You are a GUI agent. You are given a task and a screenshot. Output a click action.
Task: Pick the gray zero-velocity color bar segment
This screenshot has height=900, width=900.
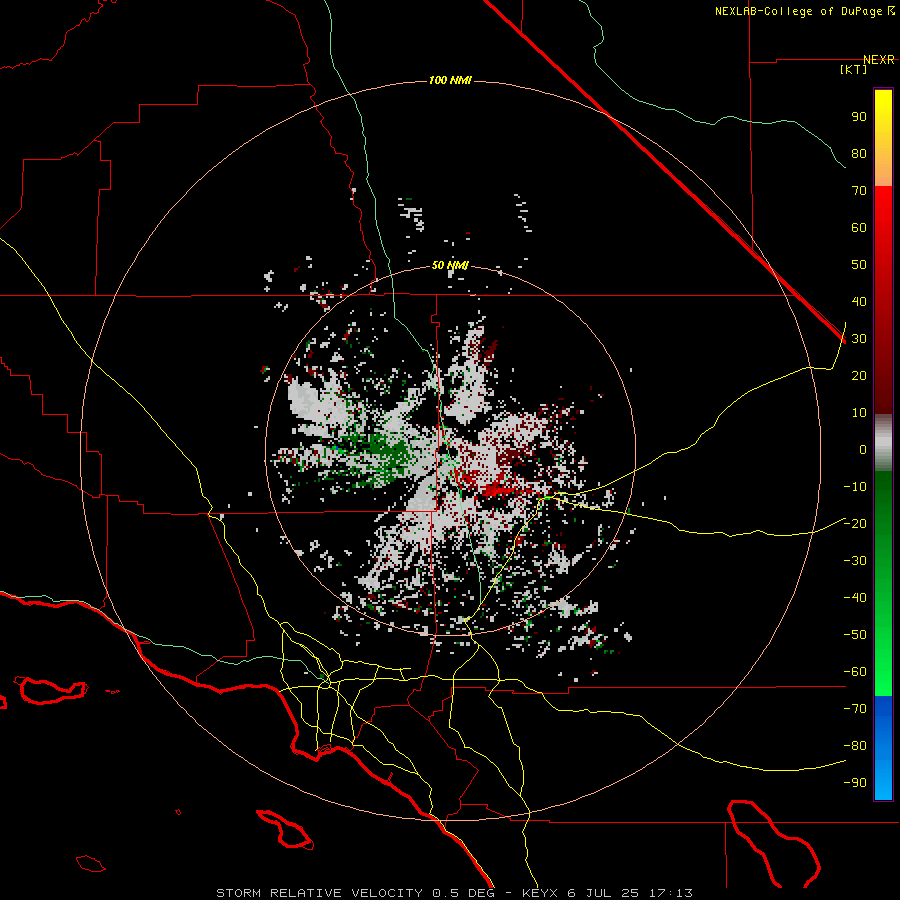883,443
